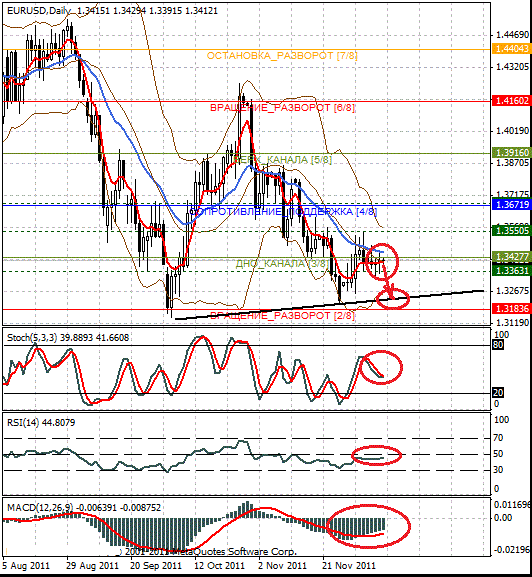Click the green 1.39160 price tag
The width and height of the screenshot is (532, 577).
[512, 152]
